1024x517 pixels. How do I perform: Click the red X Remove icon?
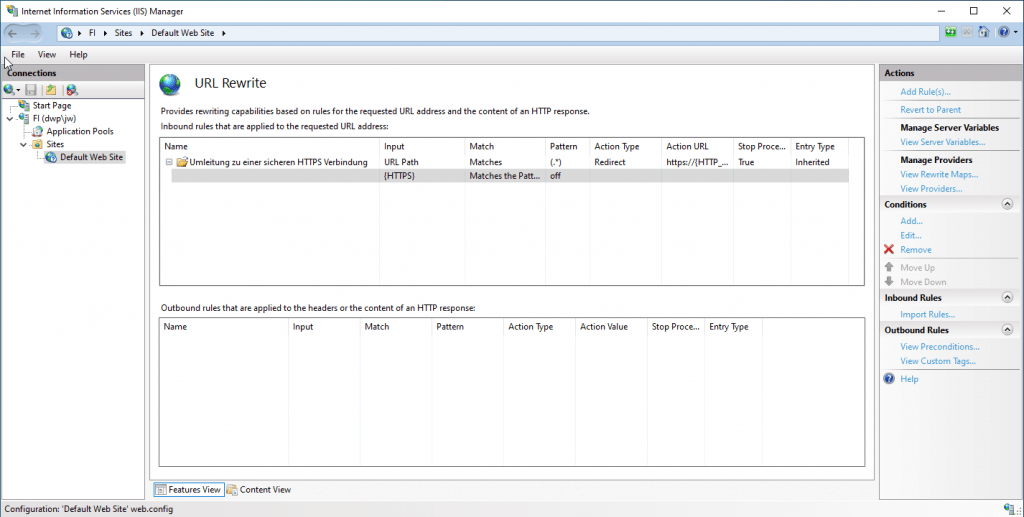[x=889, y=249]
